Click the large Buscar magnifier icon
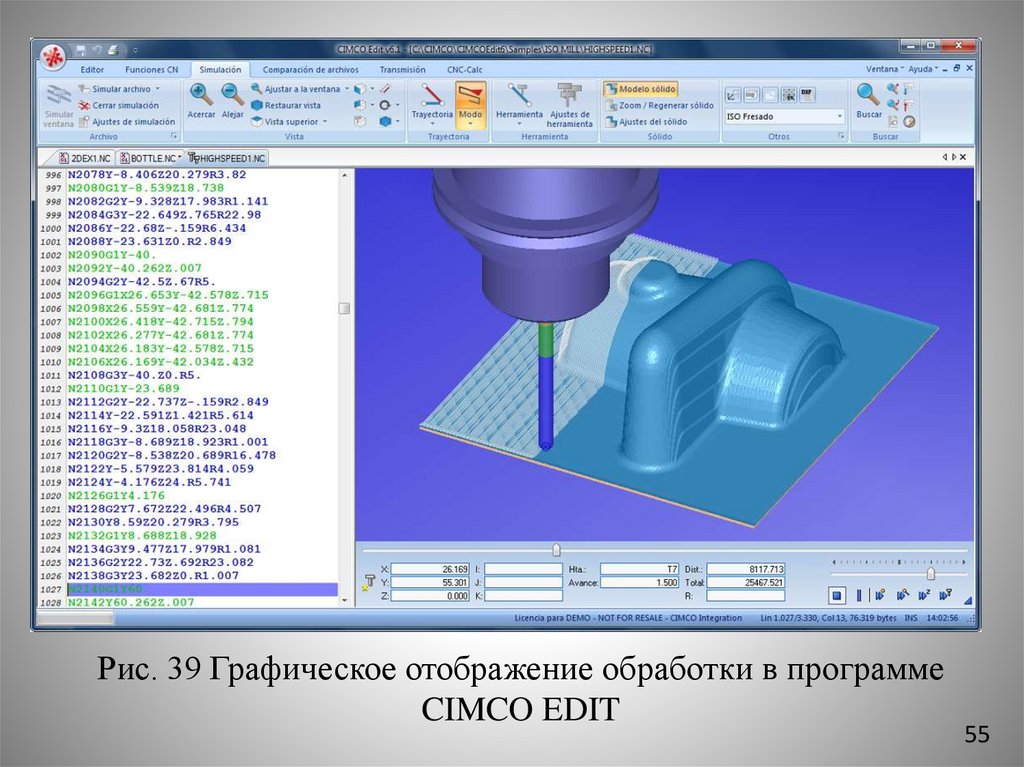The width and height of the screenshot is (1024, 767). (x=868, y=95)
